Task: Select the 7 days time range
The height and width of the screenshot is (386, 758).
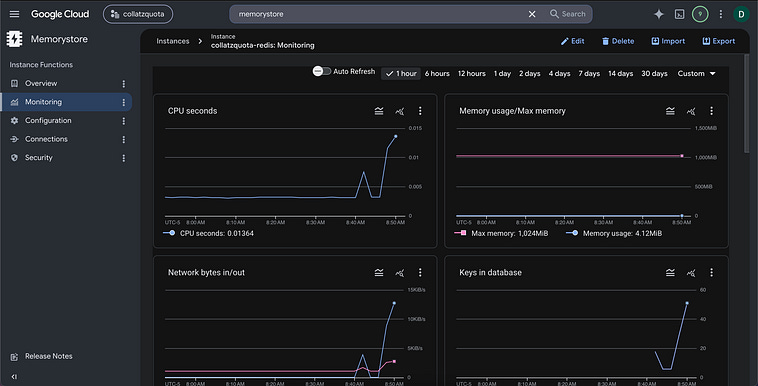Action: click(589, 74)
